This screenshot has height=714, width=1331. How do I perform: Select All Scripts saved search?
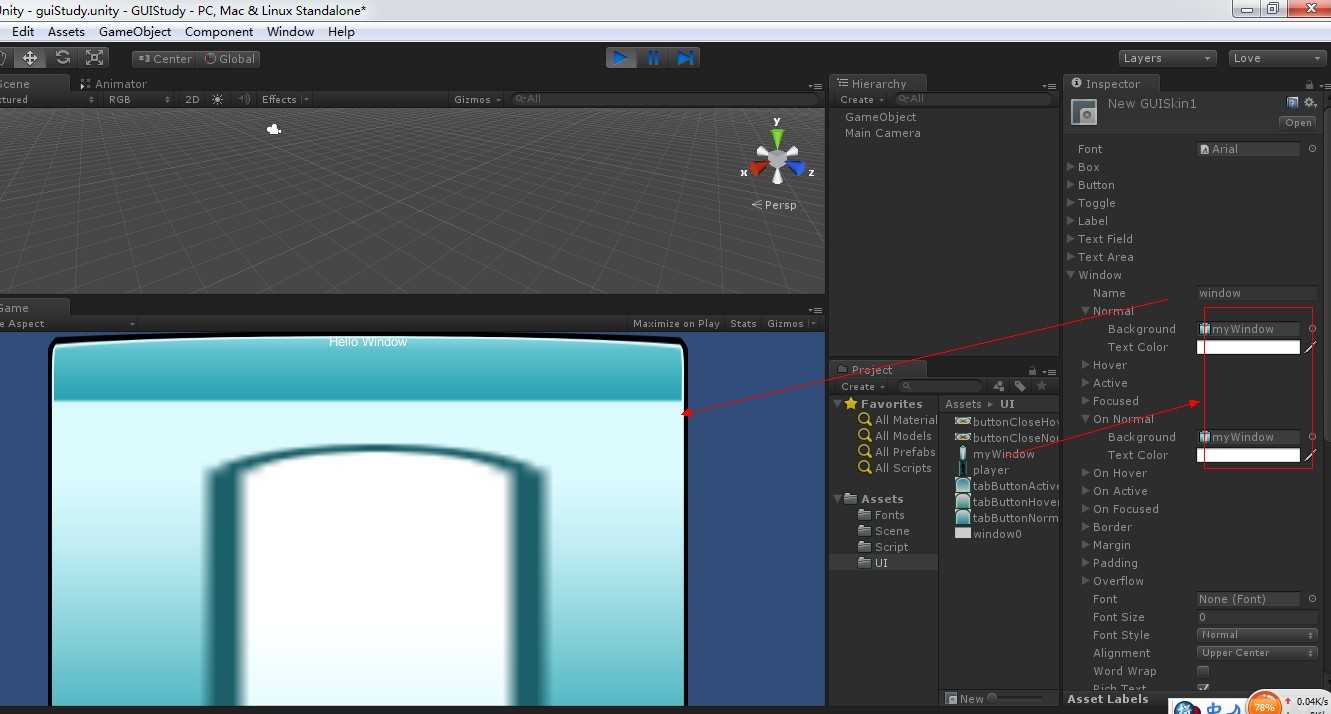click(895, 468)
